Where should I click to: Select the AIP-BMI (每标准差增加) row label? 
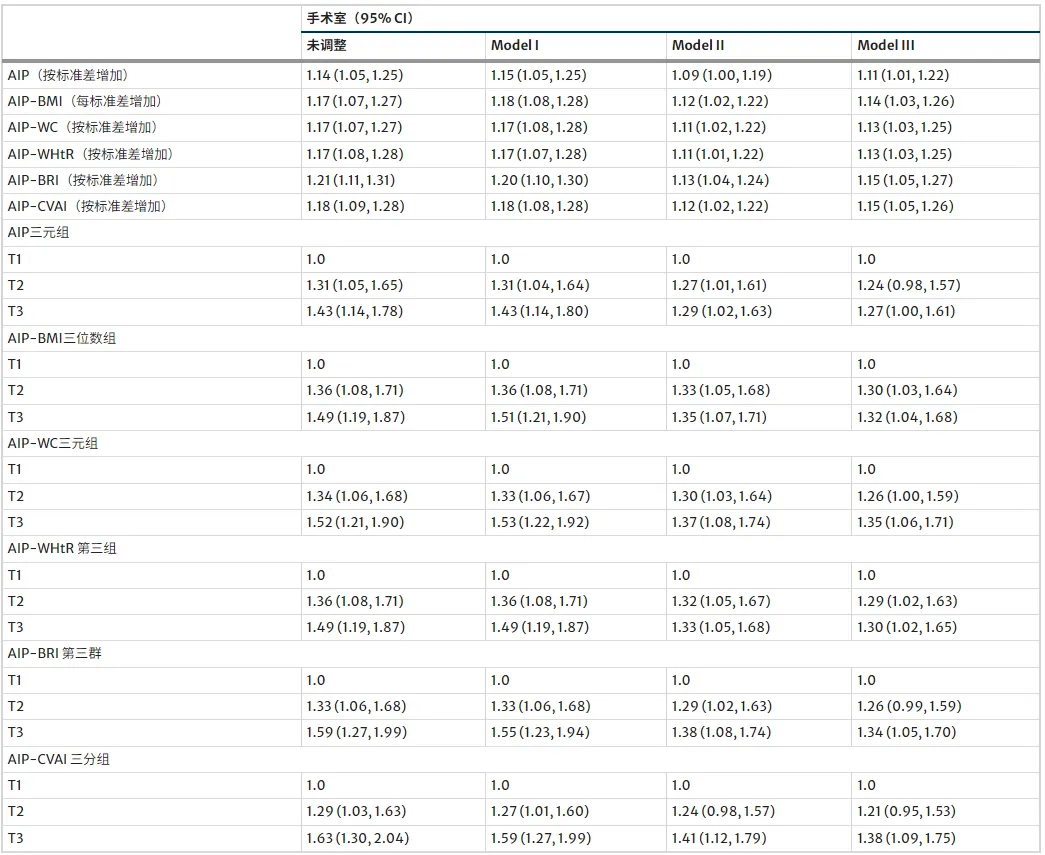(x=85, y=101)
